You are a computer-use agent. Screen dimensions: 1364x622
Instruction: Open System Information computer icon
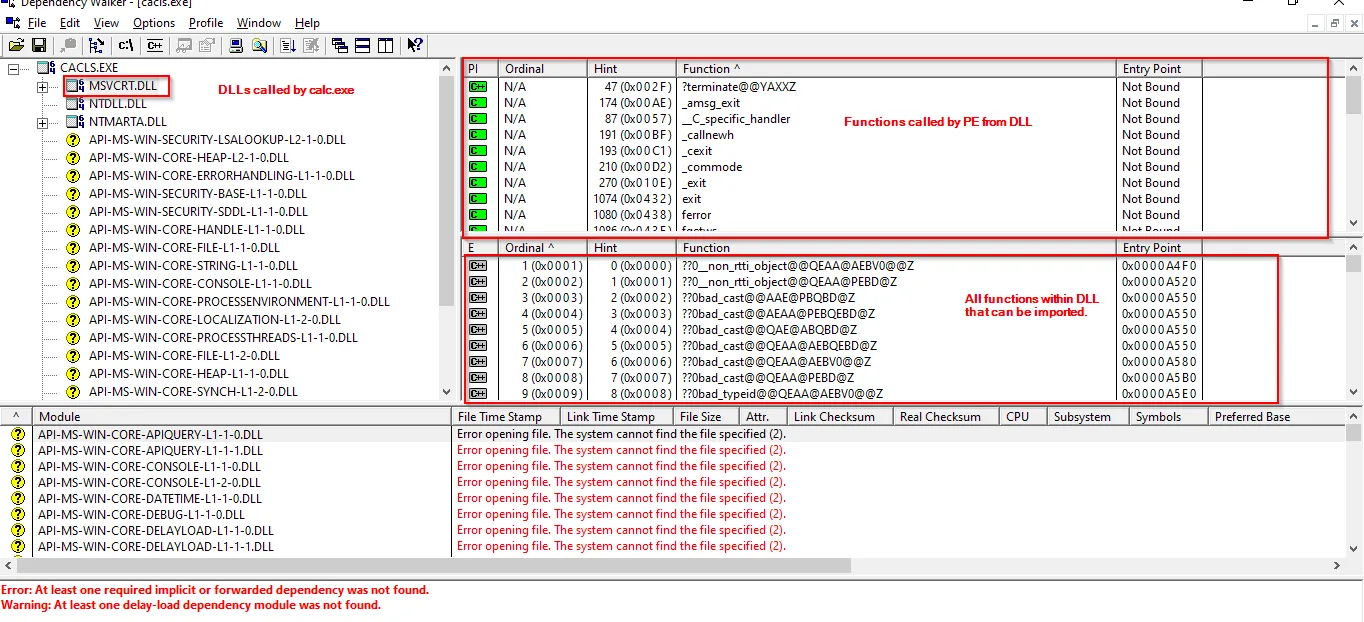pyautogui.click(x=236, y=45)
